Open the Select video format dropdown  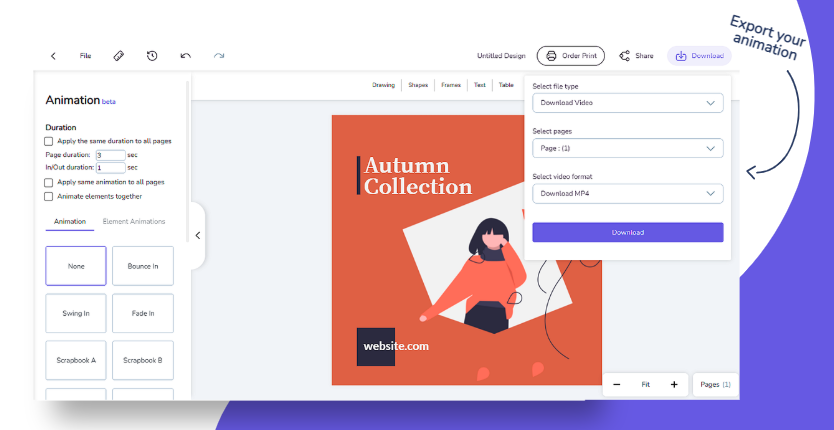628,194
